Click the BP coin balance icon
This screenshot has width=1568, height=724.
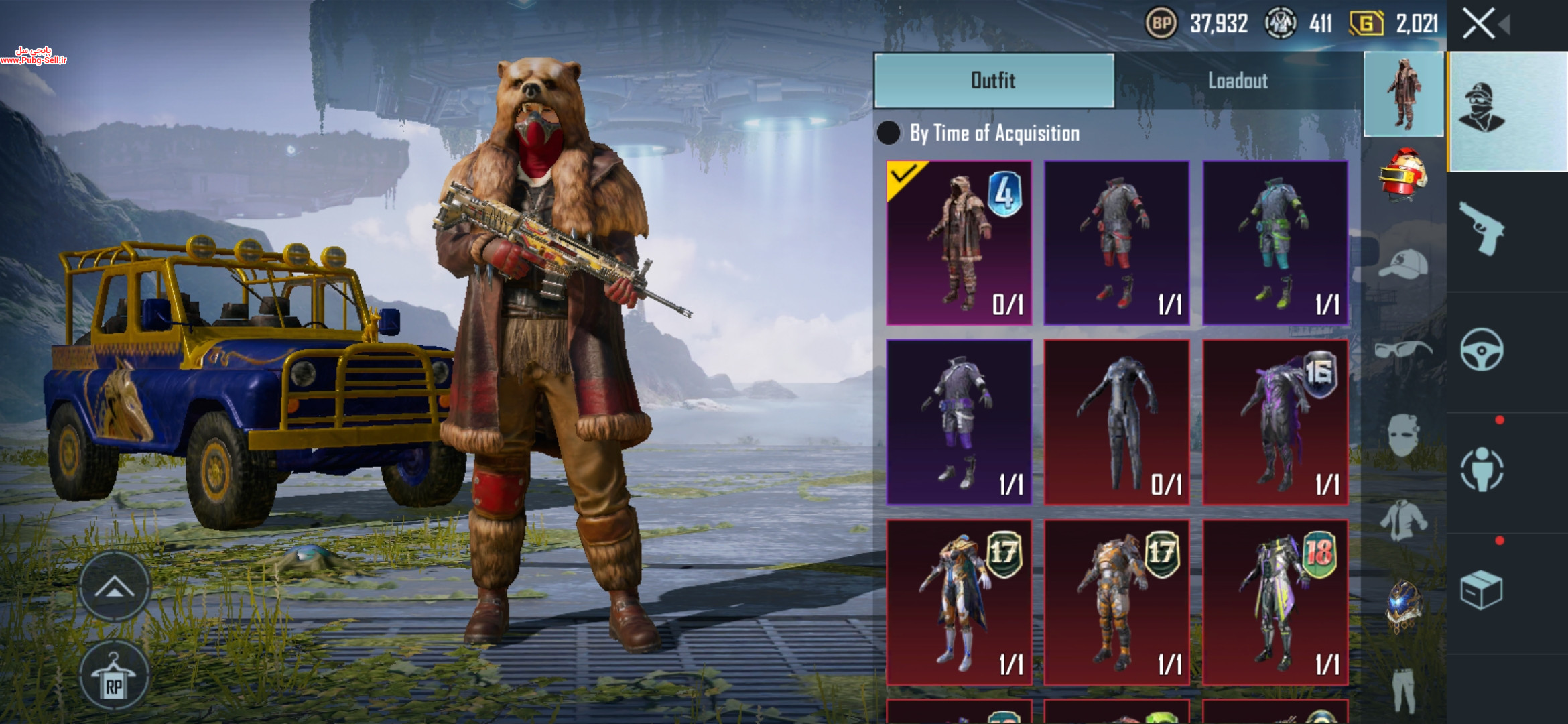[1161, 23]
